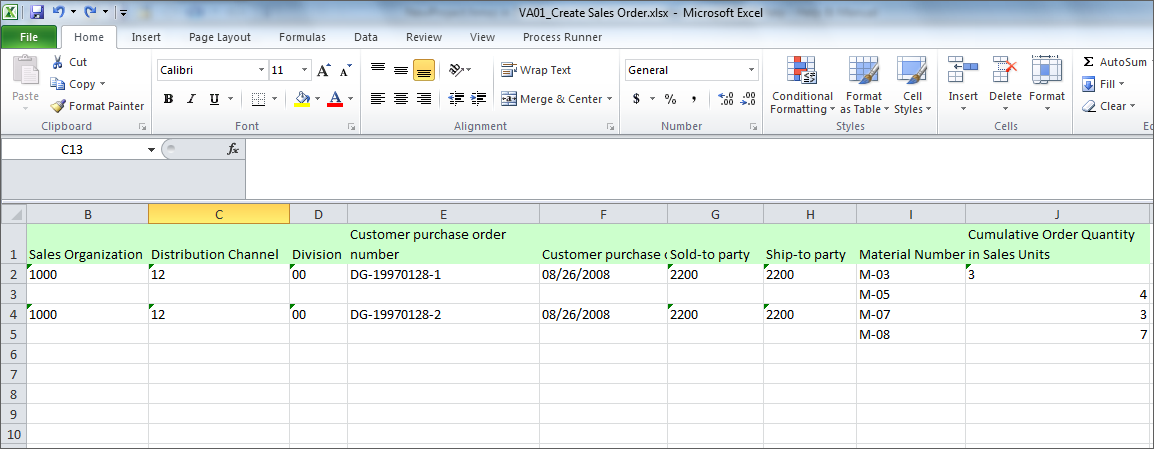The width and height of the screenshot is (1154, 449).
Task: Click the Cut scissors icon
Action: 59,62
